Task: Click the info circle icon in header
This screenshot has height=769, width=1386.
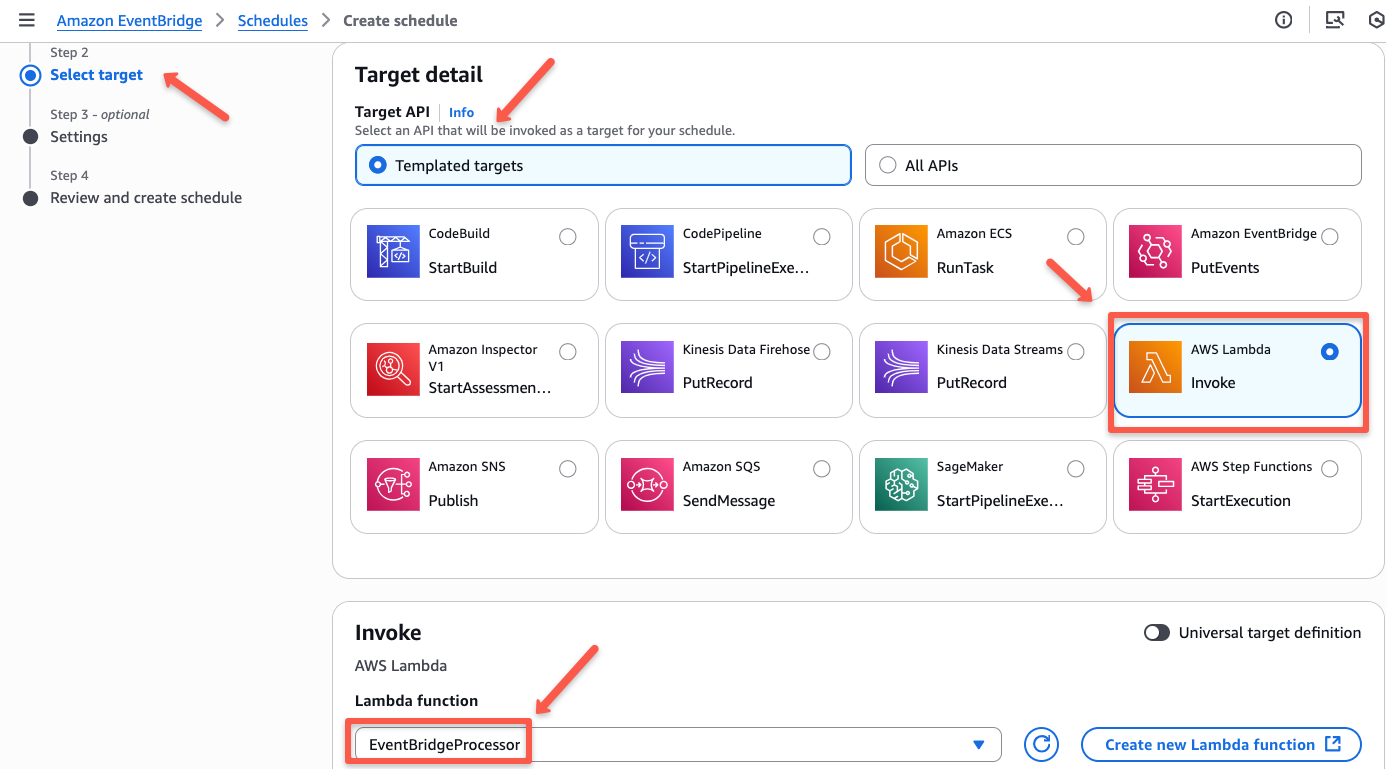Action: coord(1284,20)
